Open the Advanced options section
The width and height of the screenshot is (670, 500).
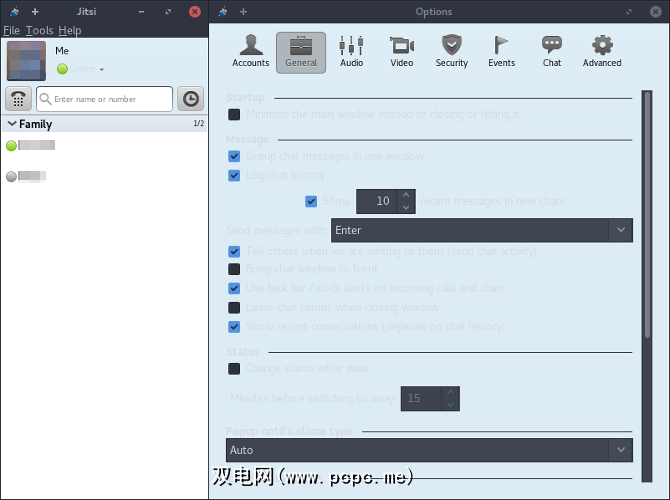[602, 51]
